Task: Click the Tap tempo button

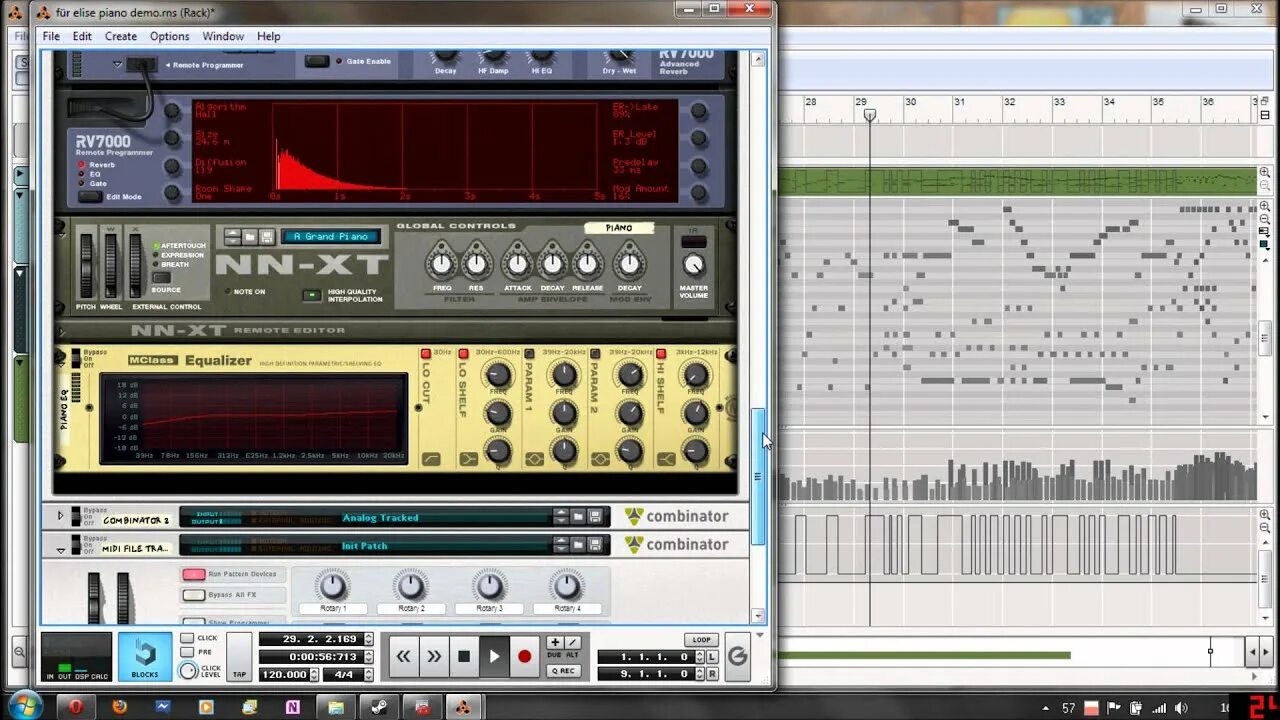Action: click(x=239, y=657)
